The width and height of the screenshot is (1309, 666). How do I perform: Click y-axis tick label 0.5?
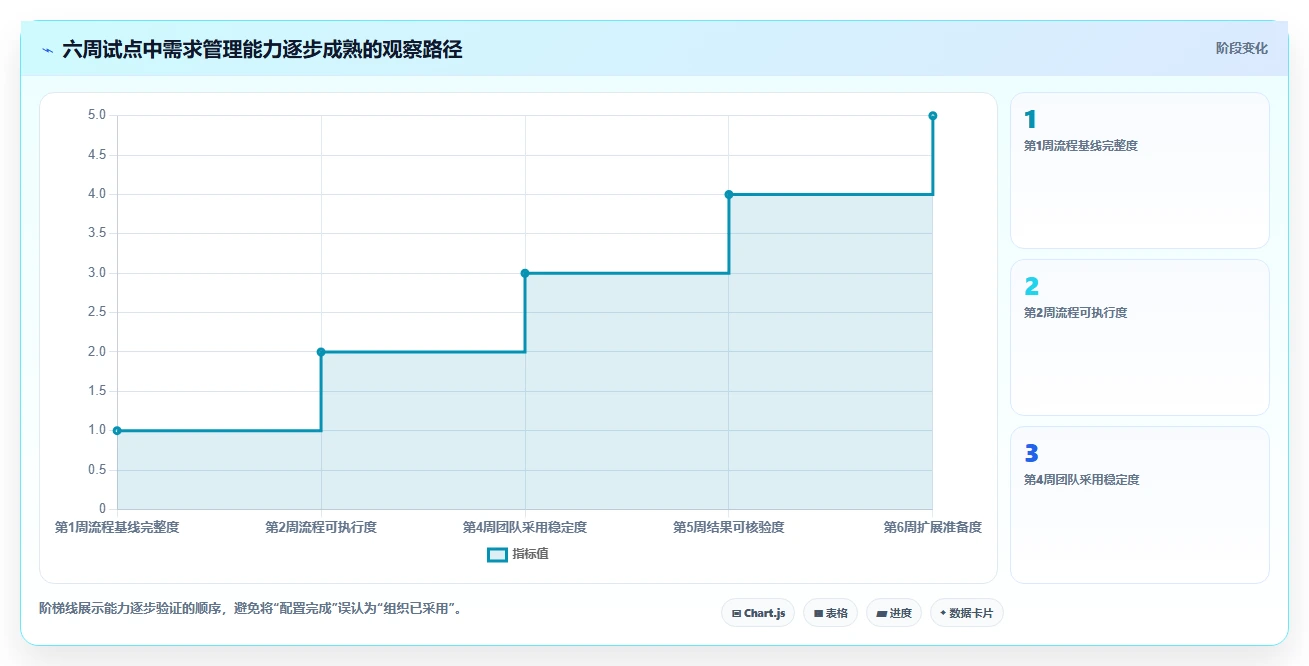[x=97, y=470]
